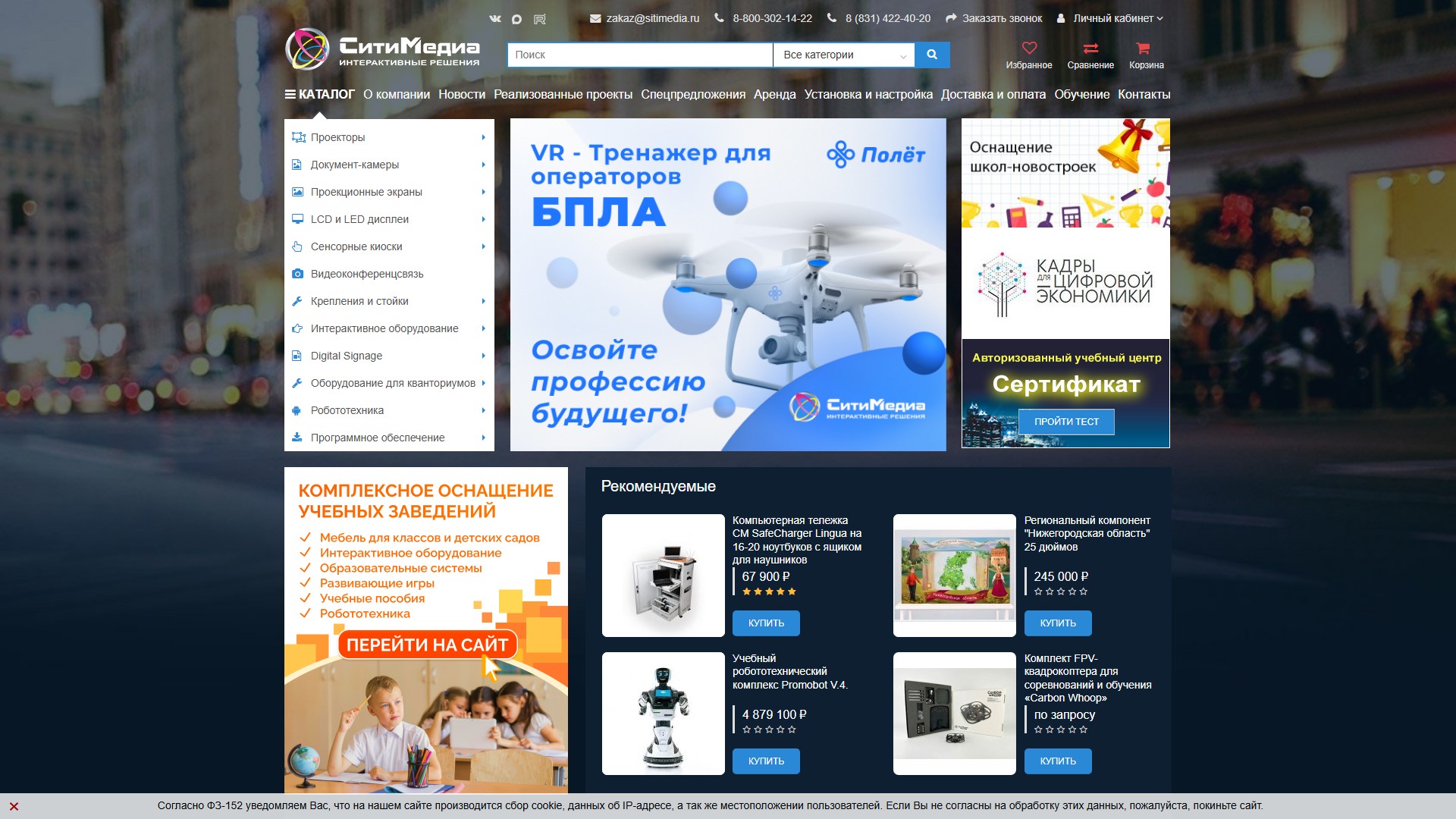Click КУПИТЬ for Нижегородская область component
The width and height of the screenshot is (1456, 819).
coord(1058,623)
